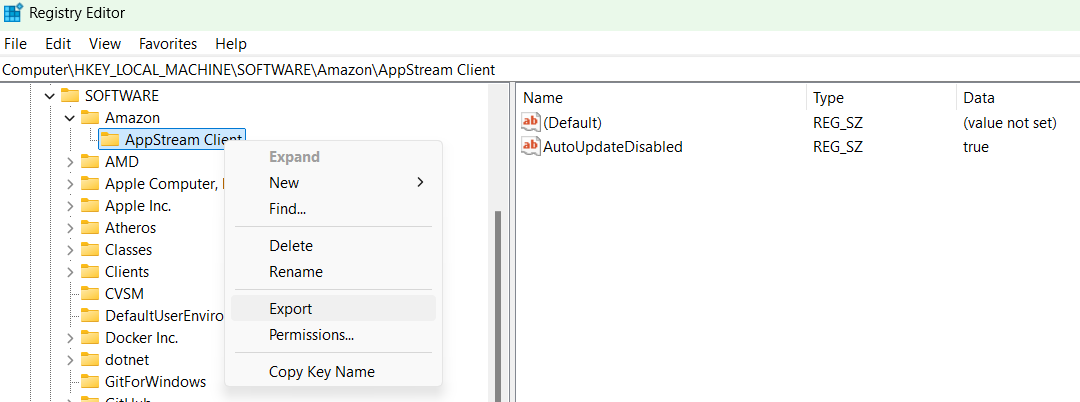
Task: Collapse the Amazon key chevron
Action: coord(69,118)
